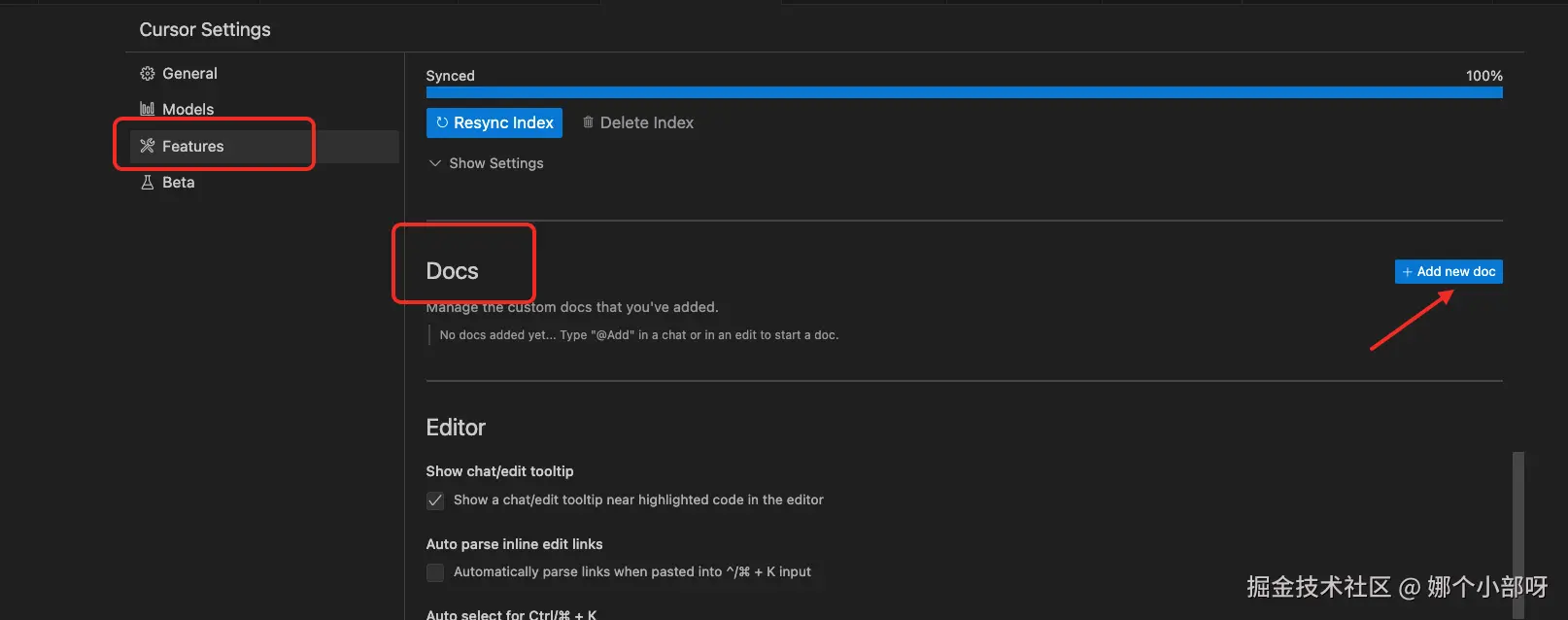Click the 'Editor' section heading

(456, 428)
